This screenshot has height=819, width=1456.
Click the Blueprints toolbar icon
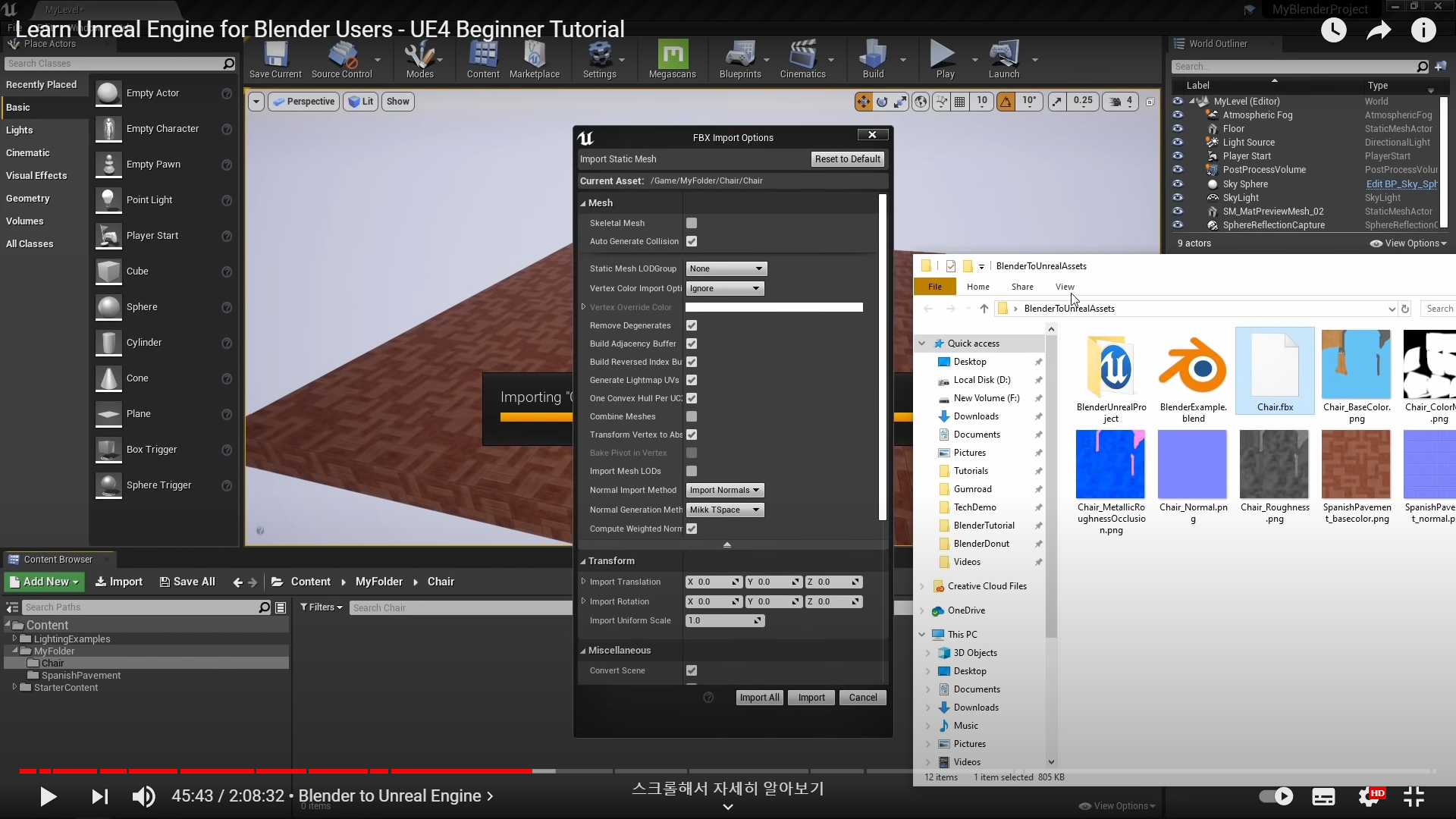pyautogui.click(x=739, y=58)
